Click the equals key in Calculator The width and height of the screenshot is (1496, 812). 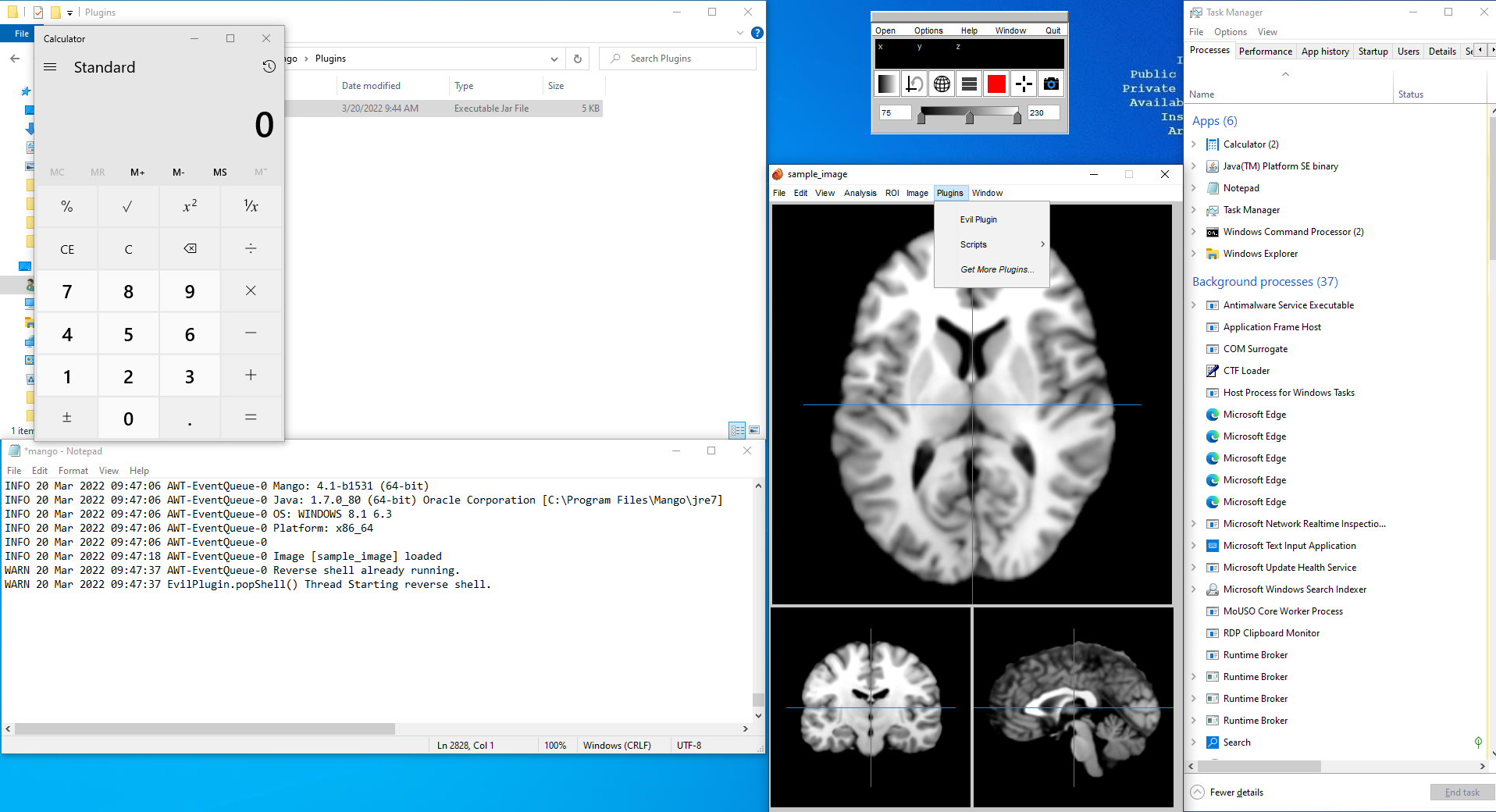251,418
